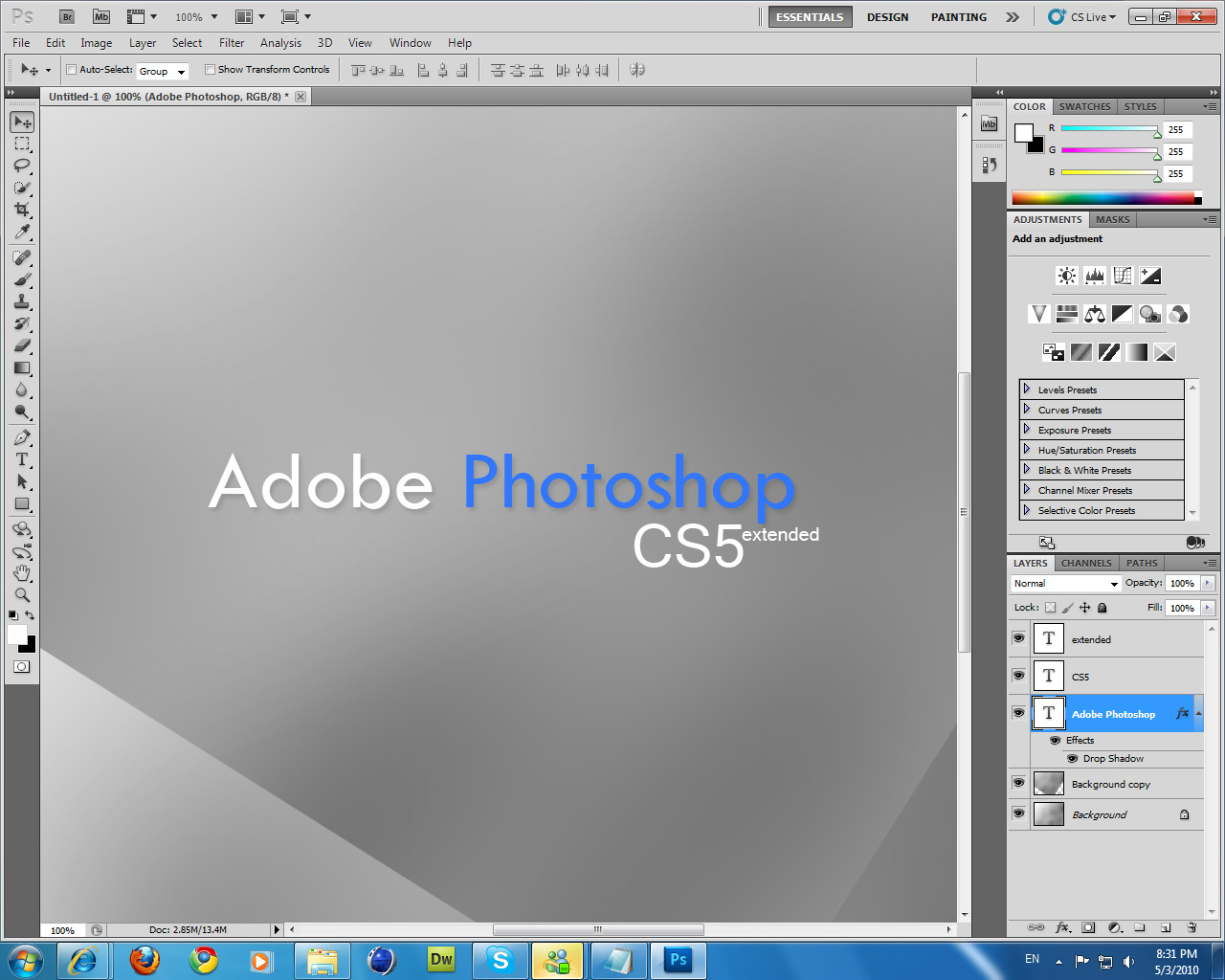Expand Black & White Presets
Screen dimensions: 1225x980
click(1027, 469)
